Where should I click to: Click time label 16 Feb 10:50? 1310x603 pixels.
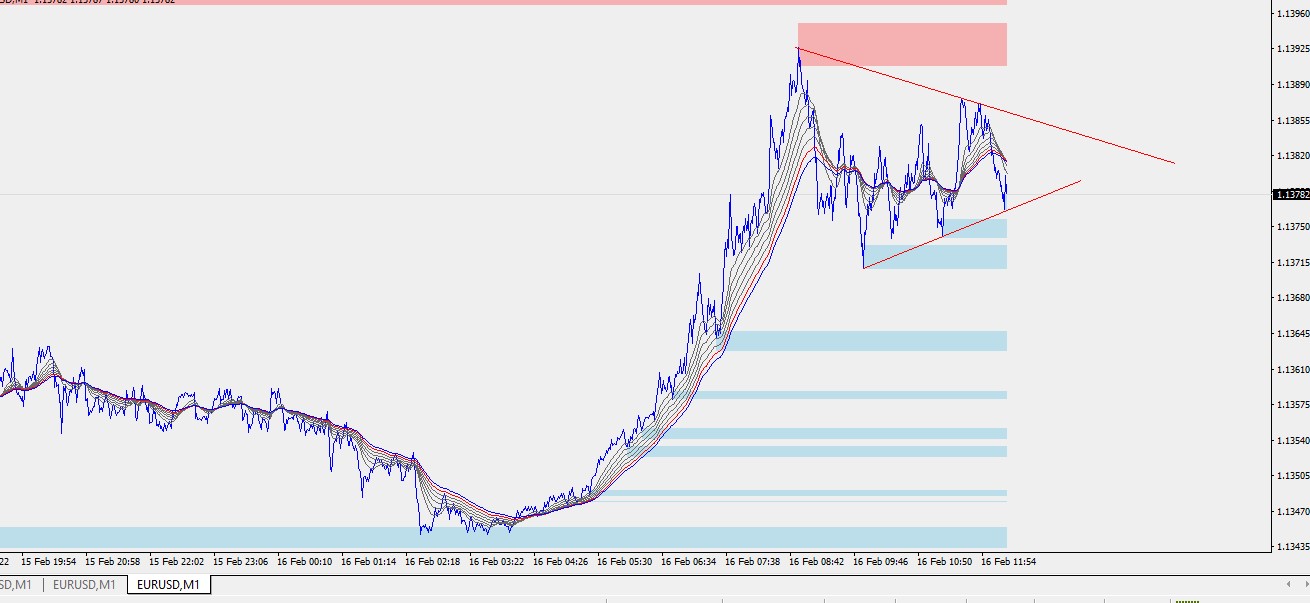pyautogui.click(x=945, y=562)
